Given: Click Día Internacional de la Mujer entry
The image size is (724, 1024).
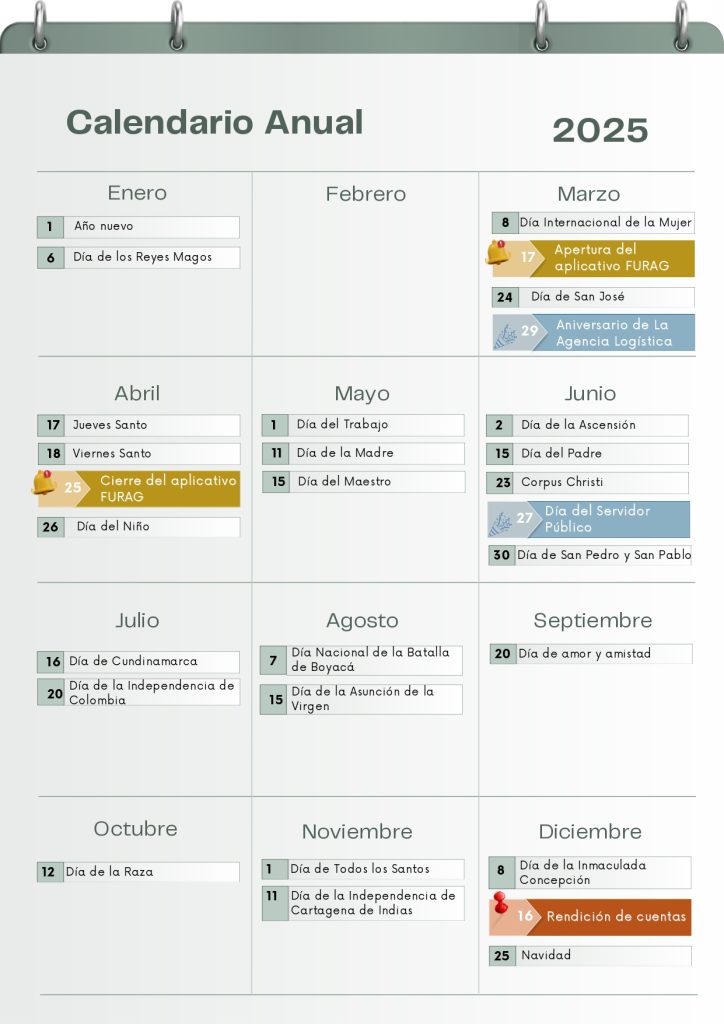Looking at the screenshot, I should [593, 223].
